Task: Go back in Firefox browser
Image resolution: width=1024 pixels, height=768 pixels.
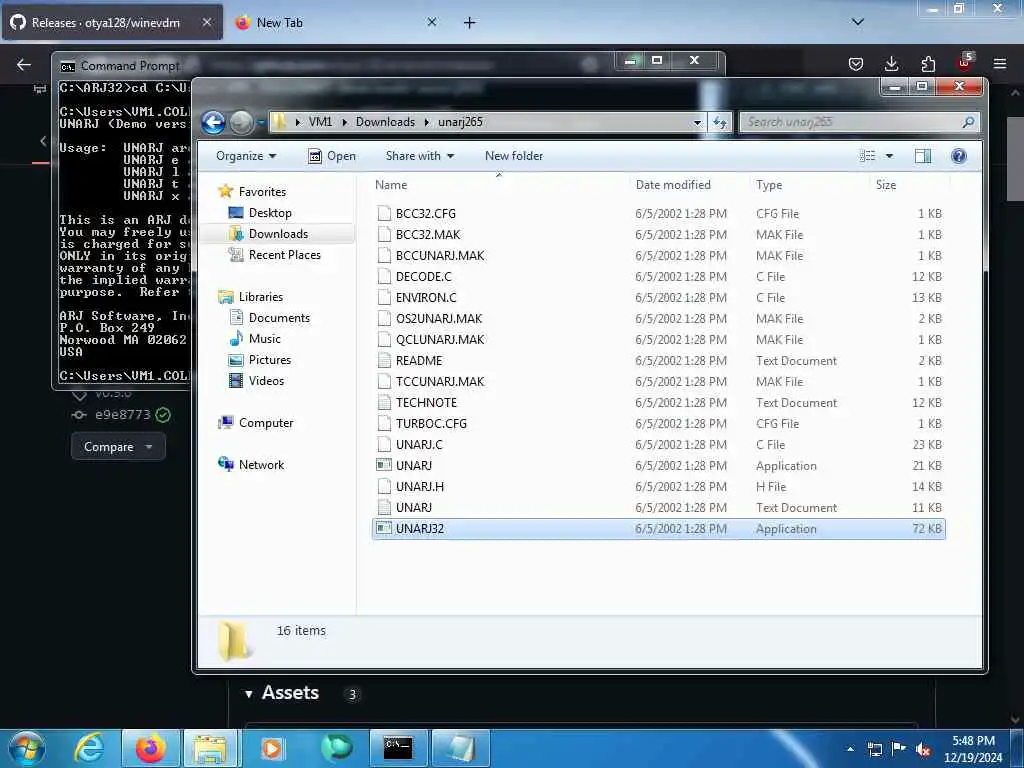Action: click(24, 64)
